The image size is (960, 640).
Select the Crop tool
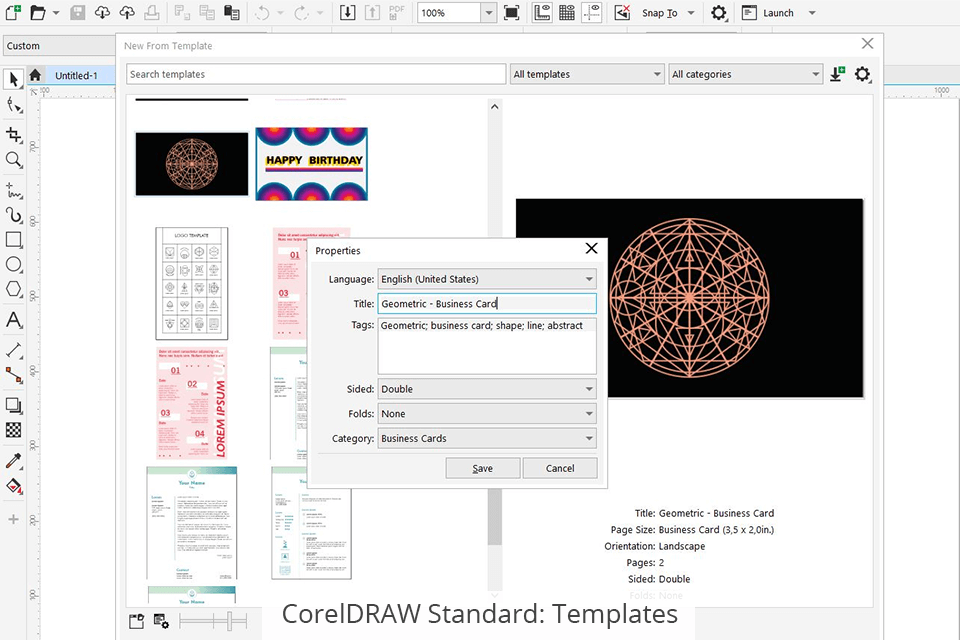tap(13, 134)
